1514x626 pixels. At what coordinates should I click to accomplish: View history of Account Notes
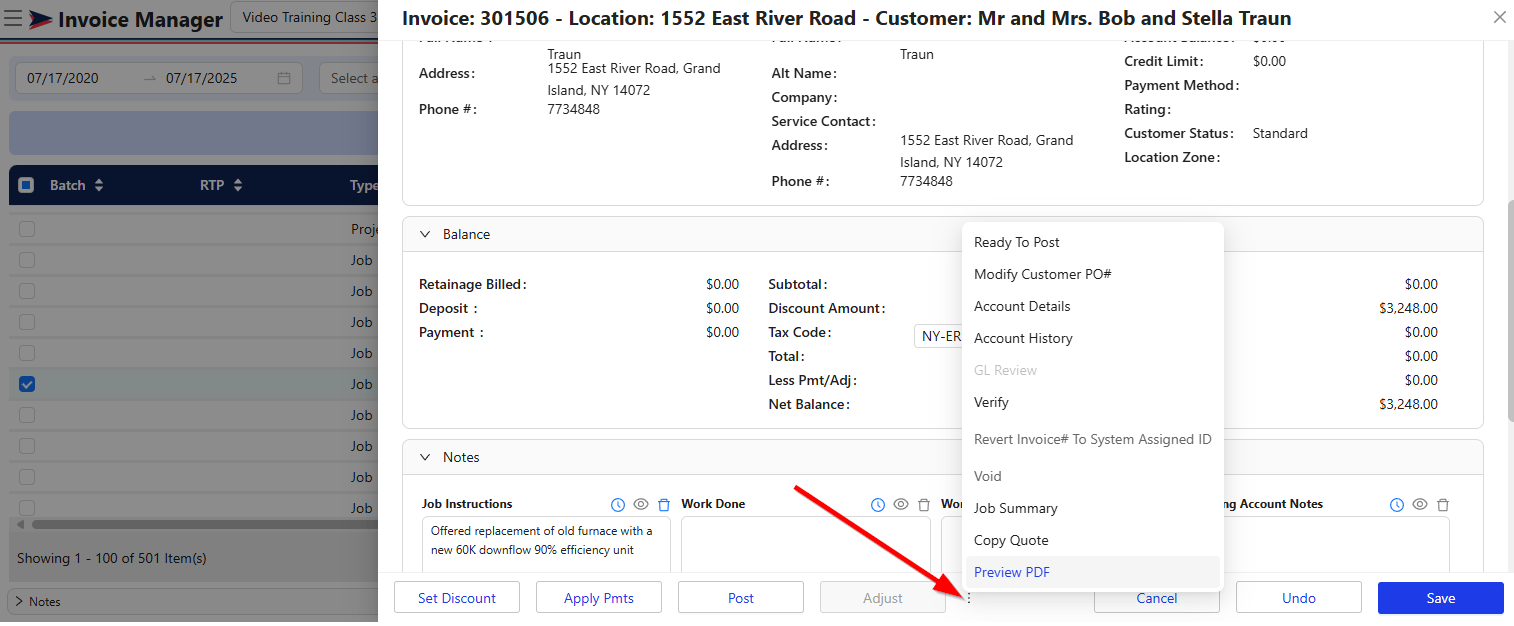tap(1397, 505)
